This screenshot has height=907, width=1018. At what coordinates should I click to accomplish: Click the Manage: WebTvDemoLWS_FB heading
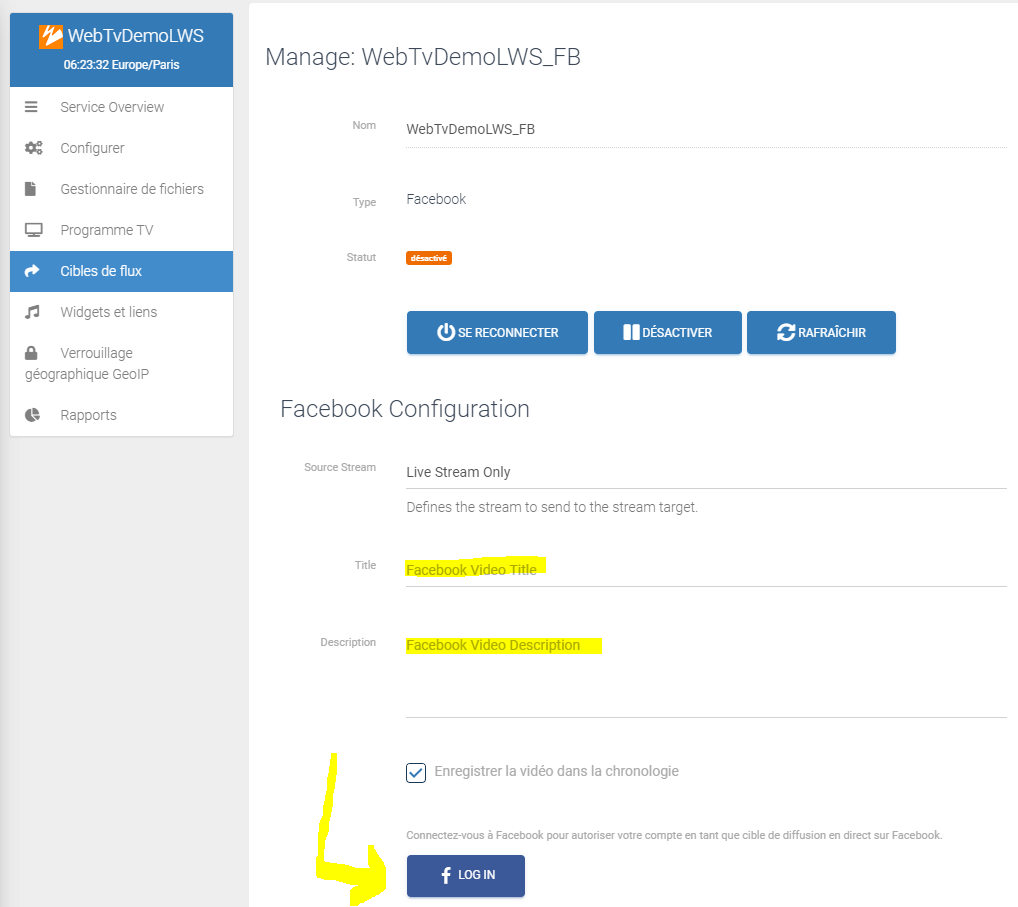tap(423, 57)
